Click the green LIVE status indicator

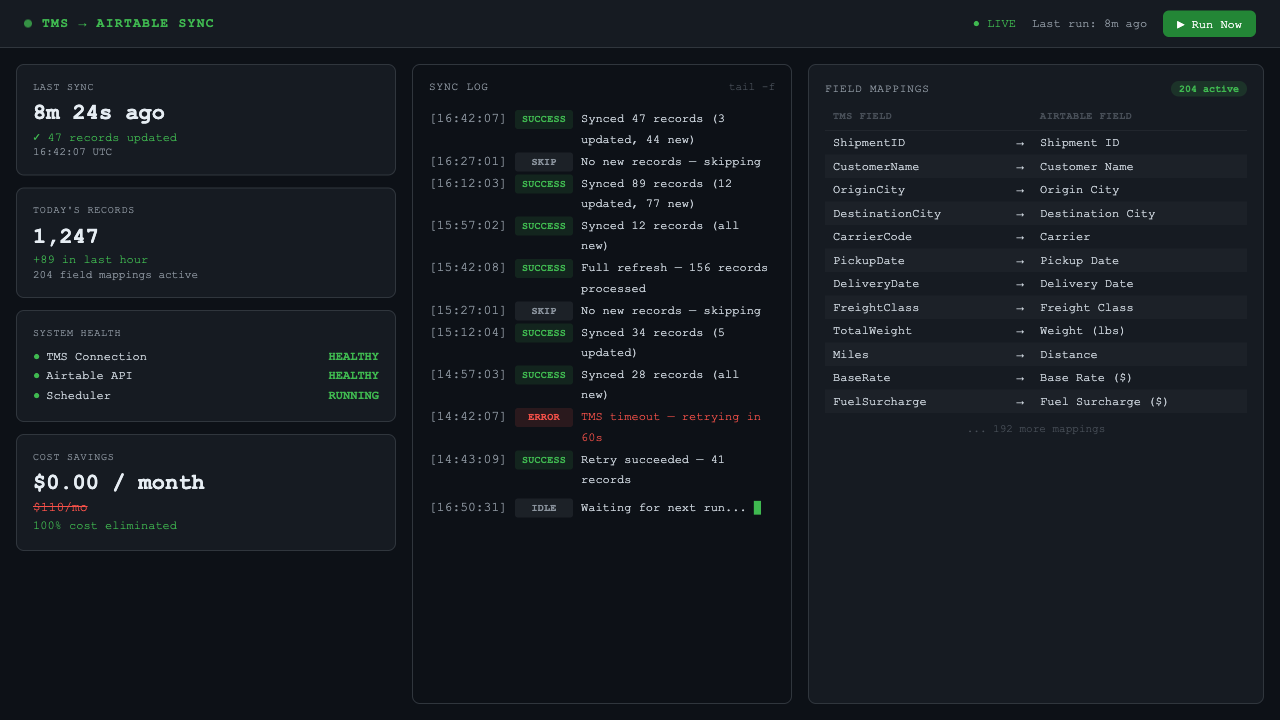click(994, 24)
